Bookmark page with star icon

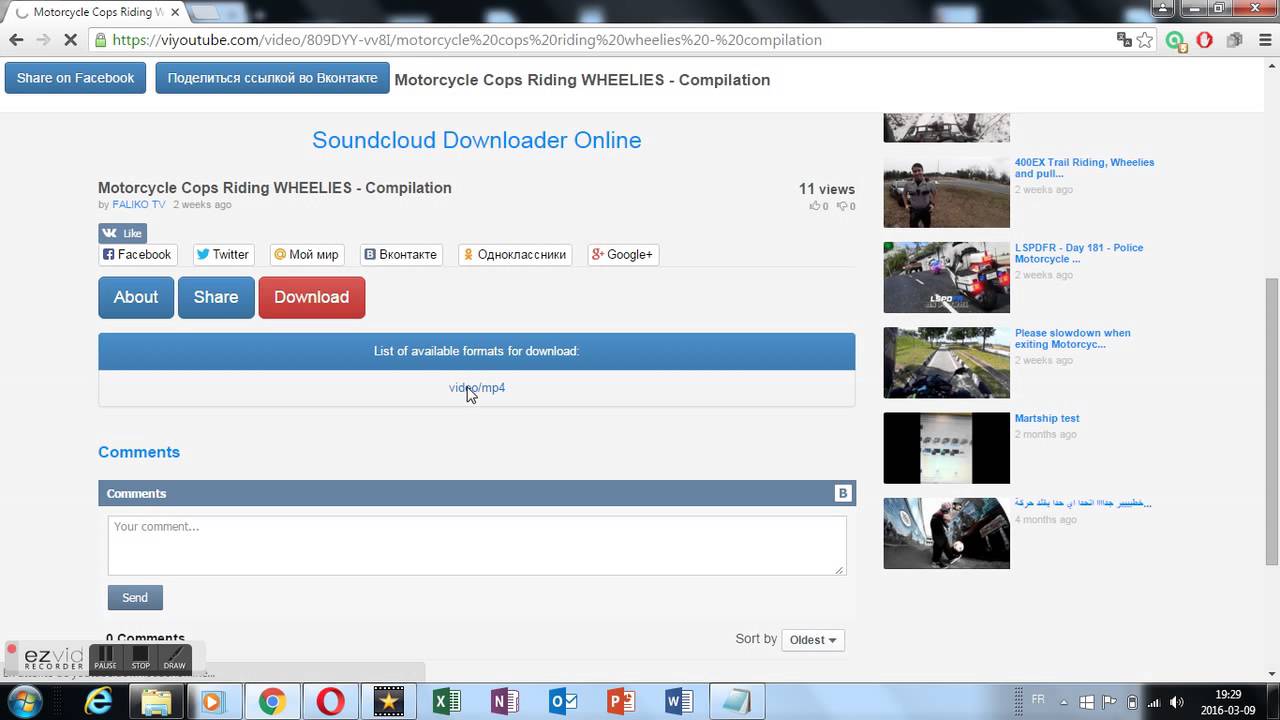click(x=1145, y=40)
